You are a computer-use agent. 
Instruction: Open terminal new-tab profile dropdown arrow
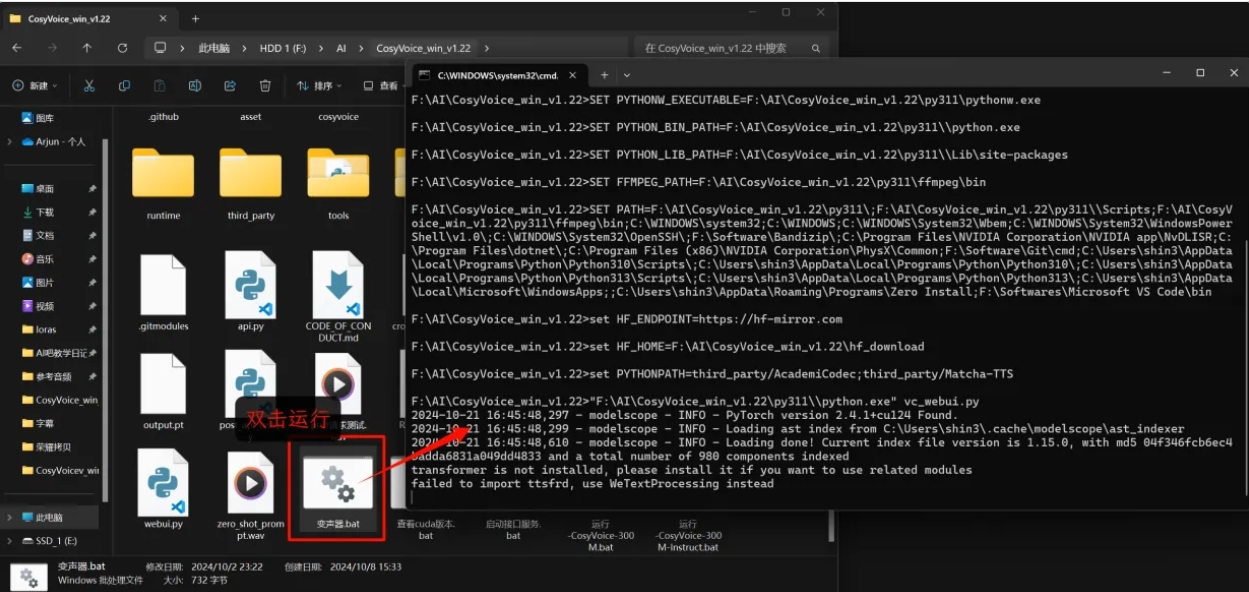tap(627, 75)
